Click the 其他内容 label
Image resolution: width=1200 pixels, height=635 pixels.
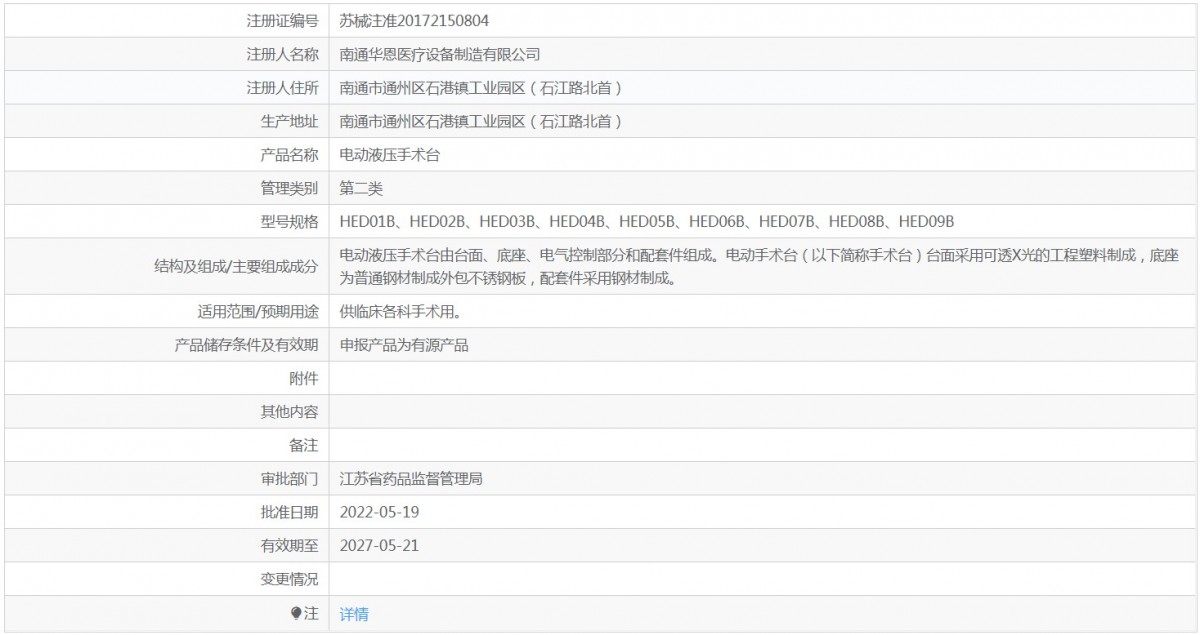[289, 412]
